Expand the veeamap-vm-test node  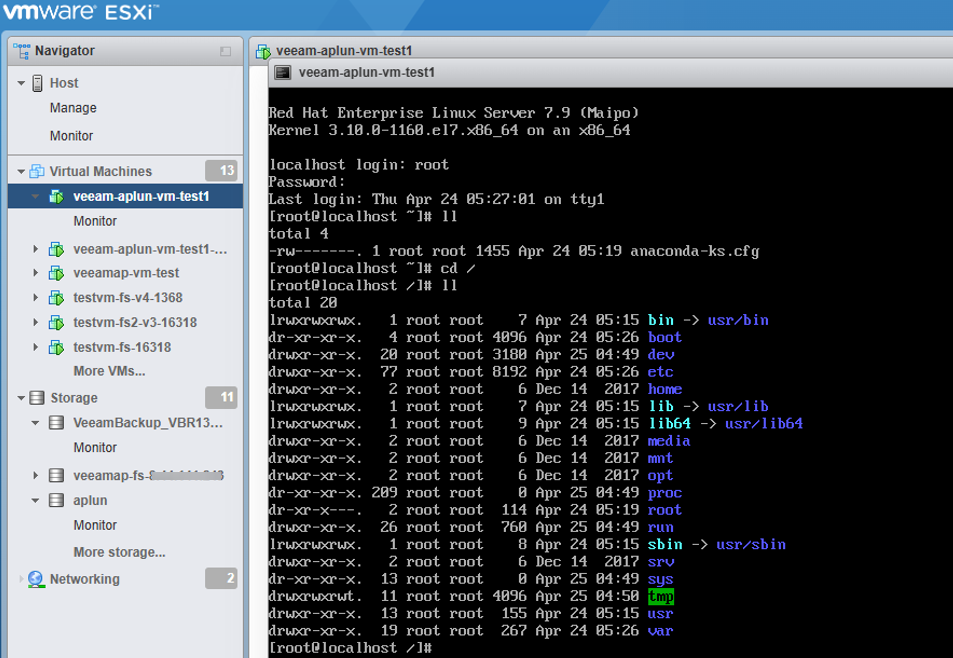[35, 273]
